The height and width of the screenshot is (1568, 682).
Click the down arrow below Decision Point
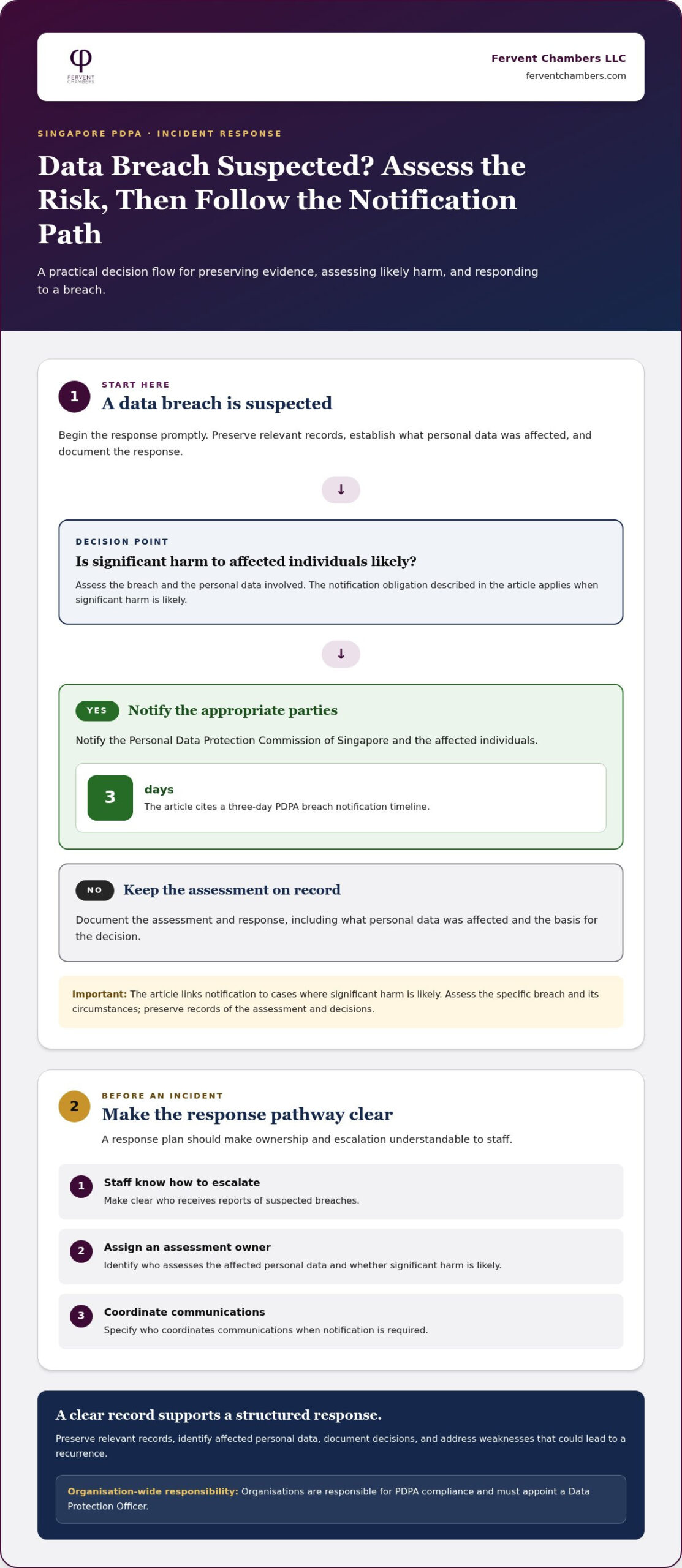click(341, 654)
